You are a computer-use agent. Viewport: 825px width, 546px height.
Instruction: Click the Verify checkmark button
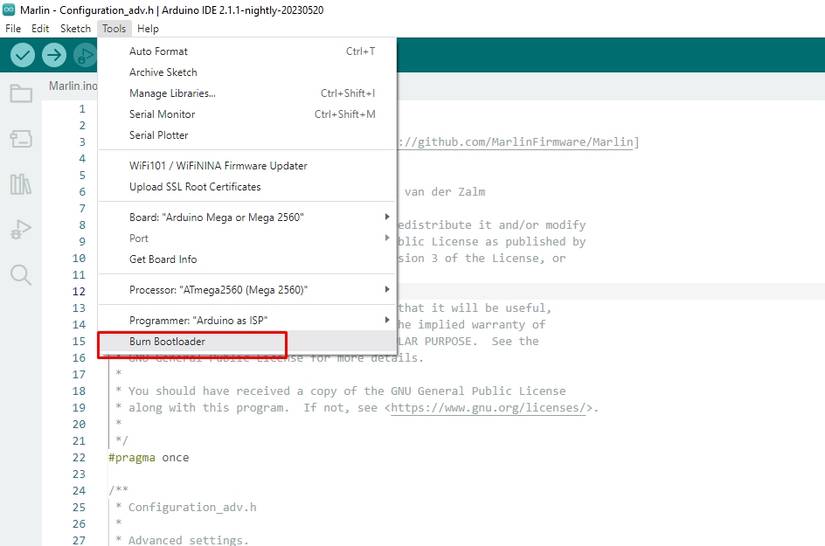pyautogui.click(x=23, y=55)
